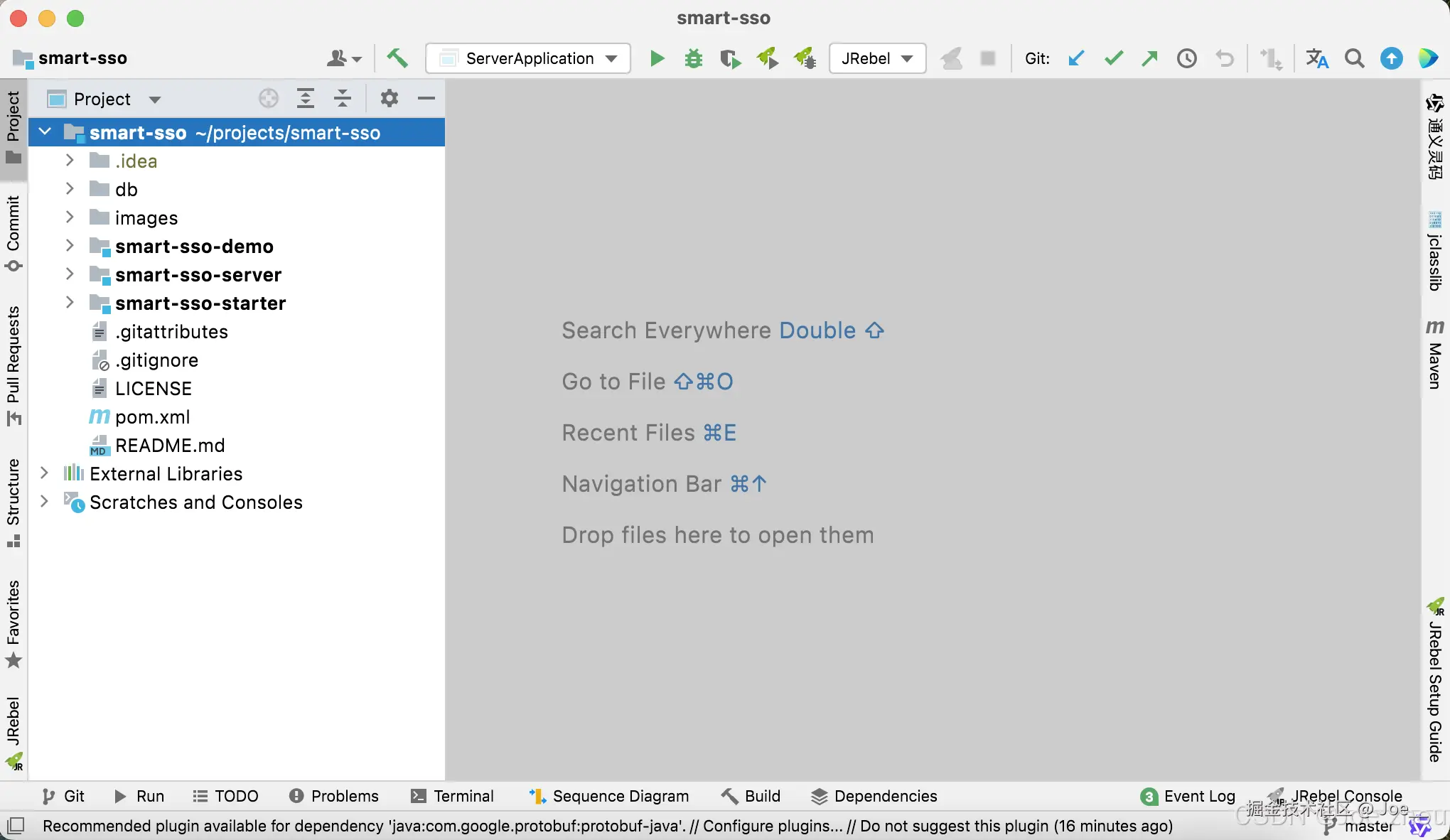
Task: Open ServerApplication run configuration dropdown
Action: [x=528, y=58]
